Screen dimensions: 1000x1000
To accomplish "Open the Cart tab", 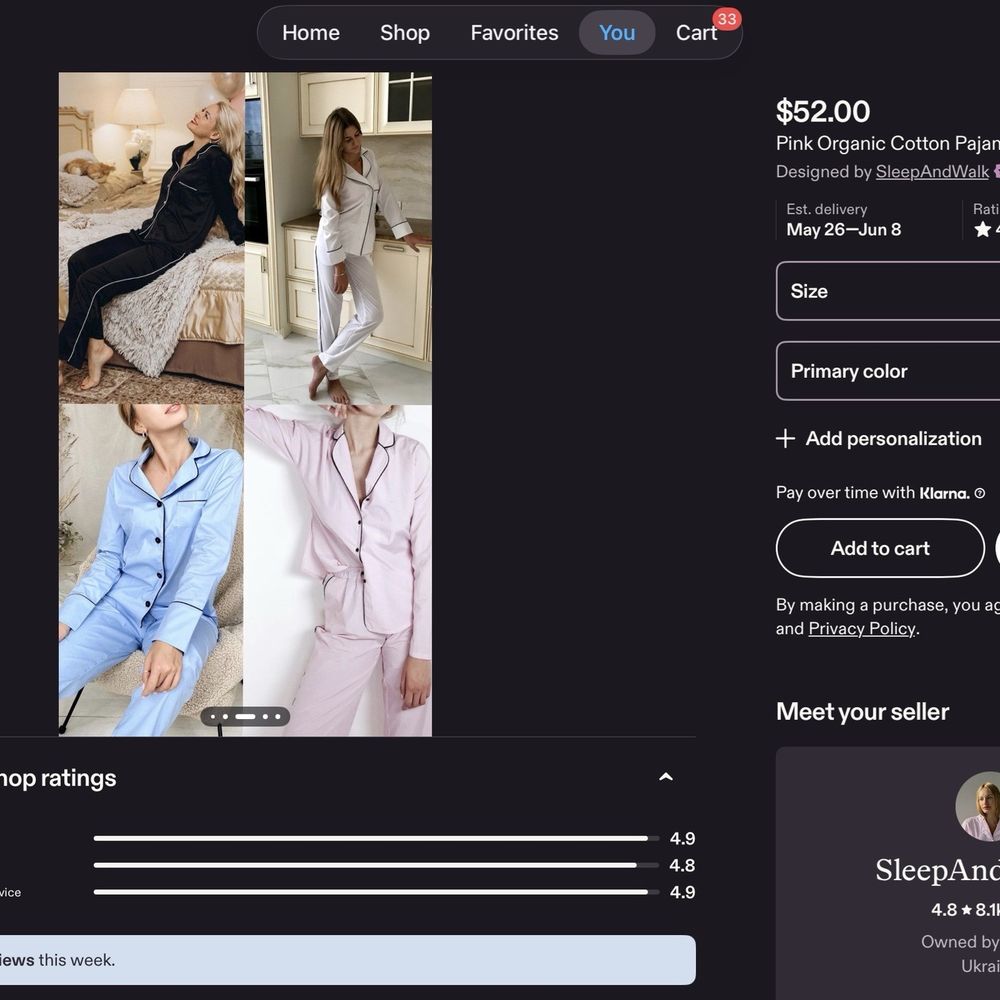I will pos(696,33).
